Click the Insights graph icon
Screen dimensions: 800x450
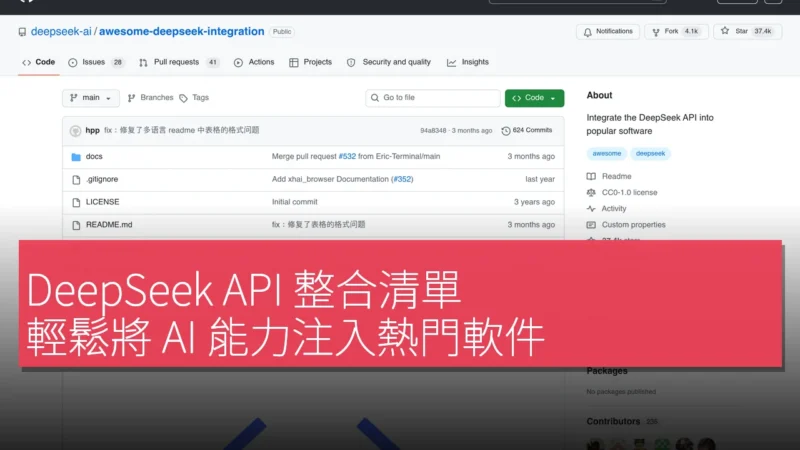452,63
